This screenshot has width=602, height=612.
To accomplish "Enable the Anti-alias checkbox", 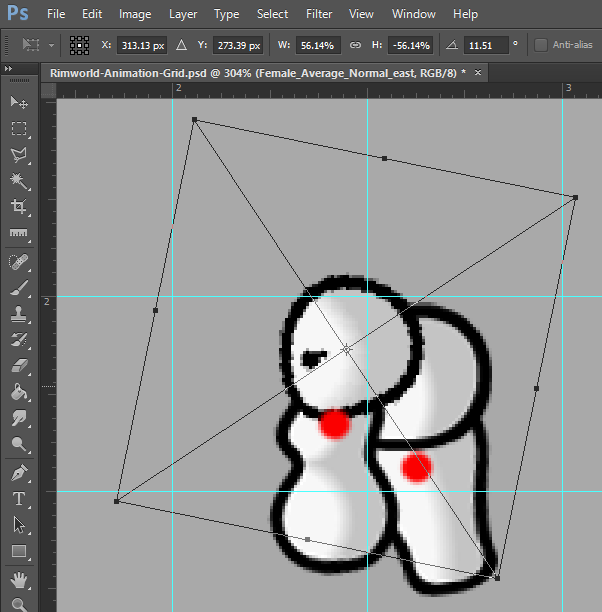I will 541,45.
